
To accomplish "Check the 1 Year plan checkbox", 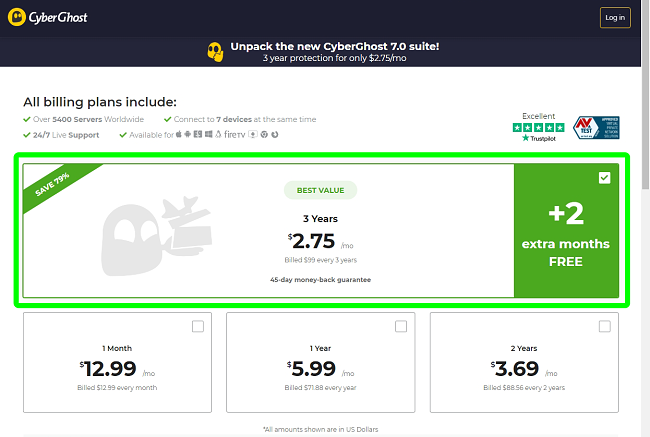I will coord(401,326).
